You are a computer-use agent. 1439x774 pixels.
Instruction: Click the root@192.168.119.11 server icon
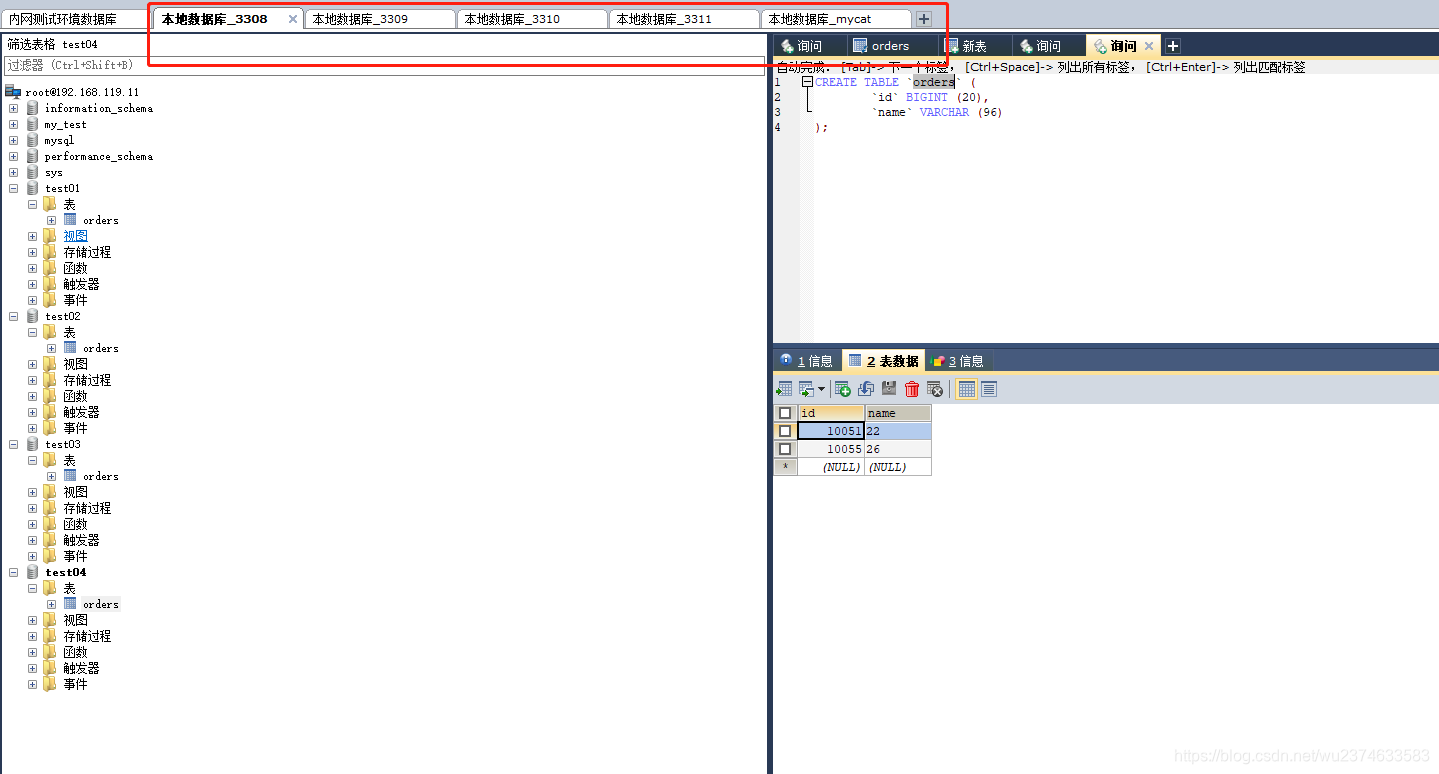tap(13, 92)
